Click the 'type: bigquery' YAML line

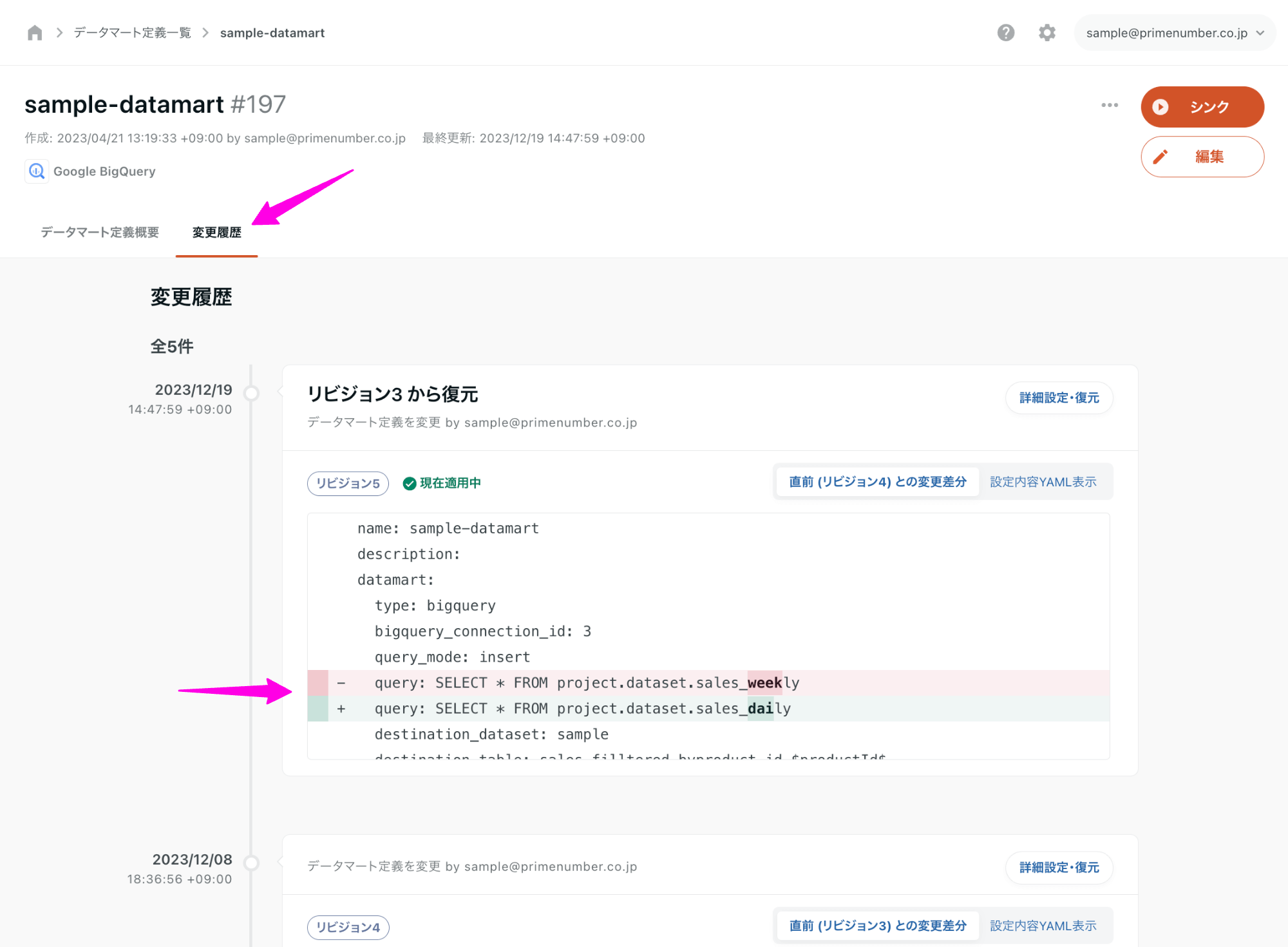pyautogui.click(x=435, y=606)
